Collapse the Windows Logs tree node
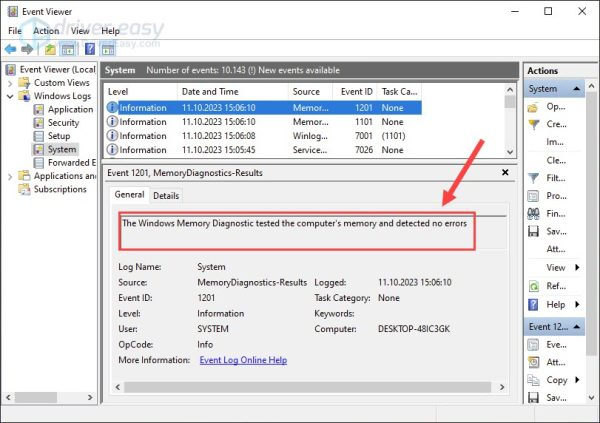Viewport: 600px width, 423px height. point(11,96)
